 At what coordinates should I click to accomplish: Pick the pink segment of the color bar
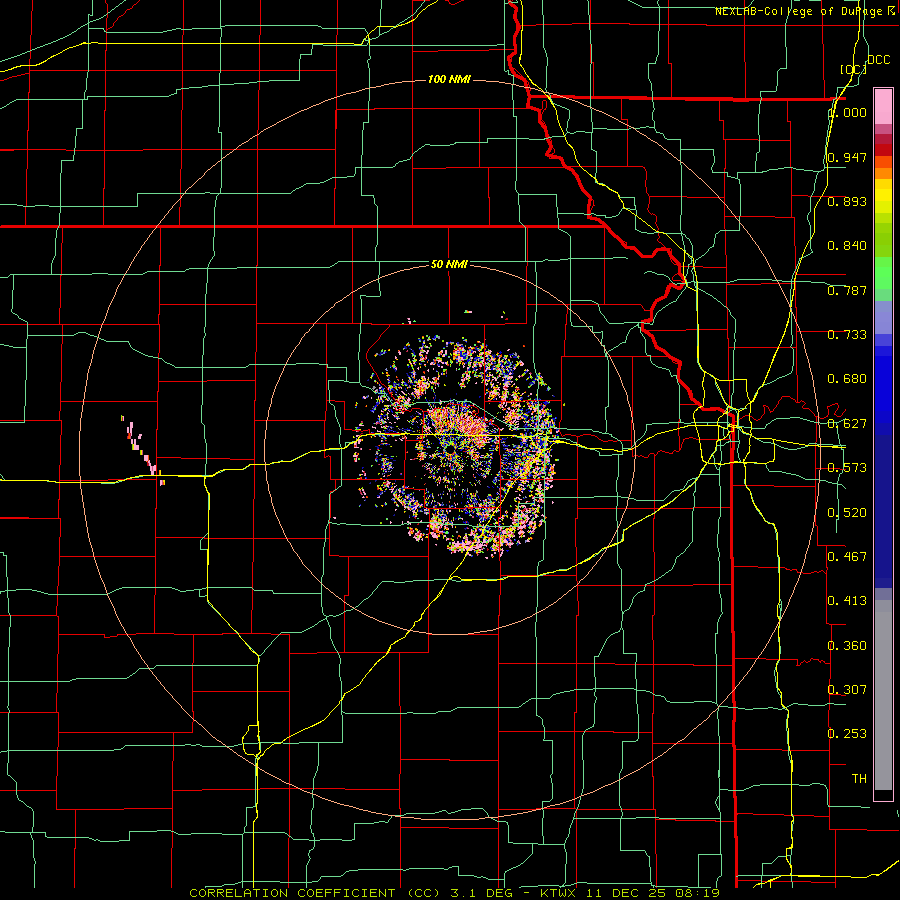[x=883, y=107]
